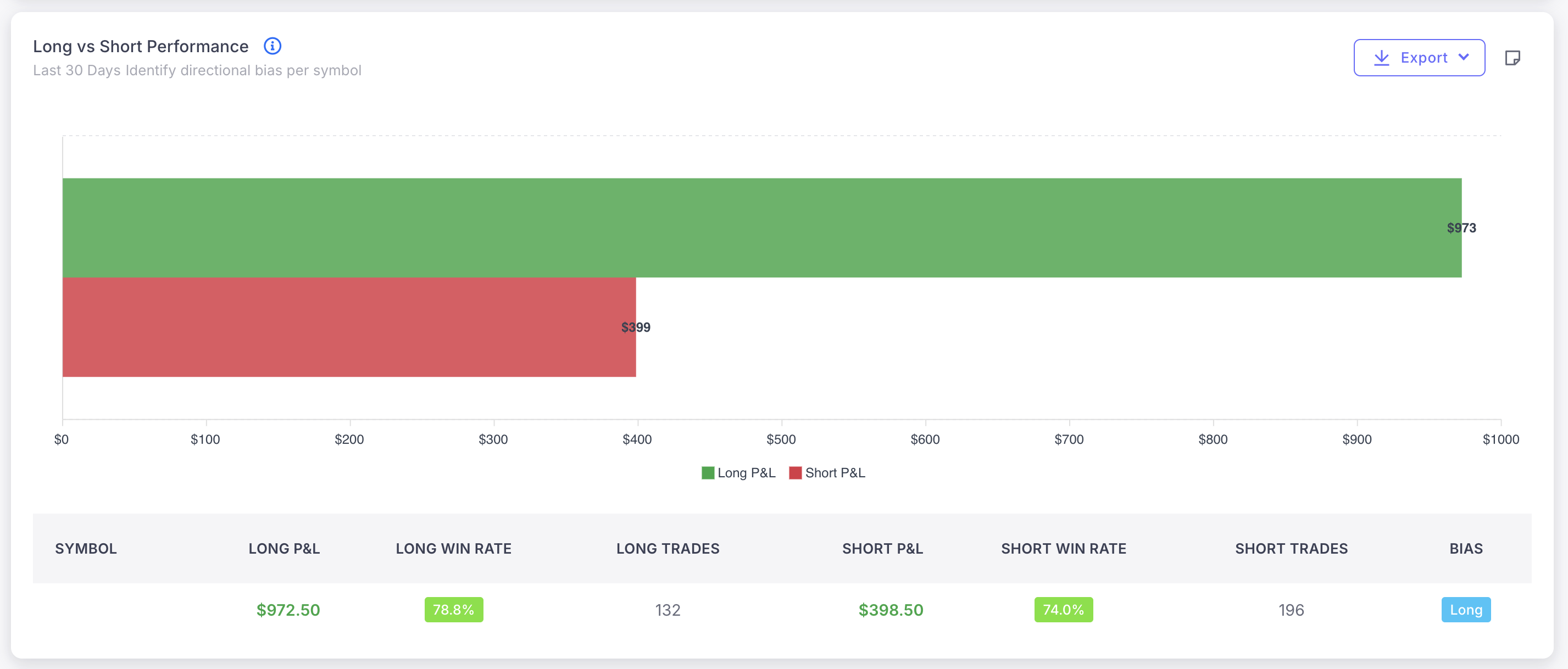The height and width of the screenshot is (669, 1568).
Task: Click the note/annotation icon near Export
Action: (x=1514, y=57)
